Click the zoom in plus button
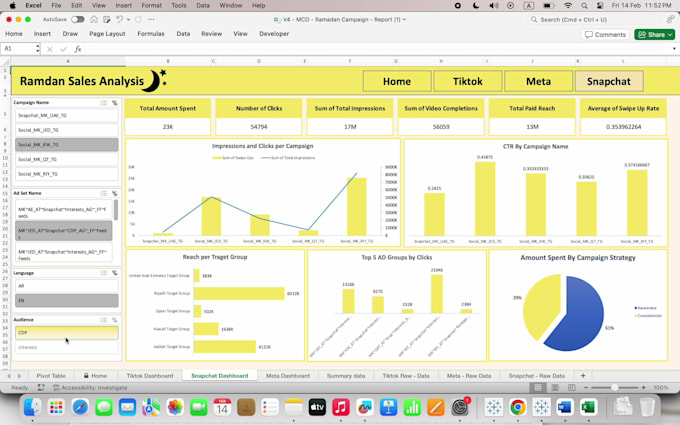The image size is (680, 425). (644, 387)
